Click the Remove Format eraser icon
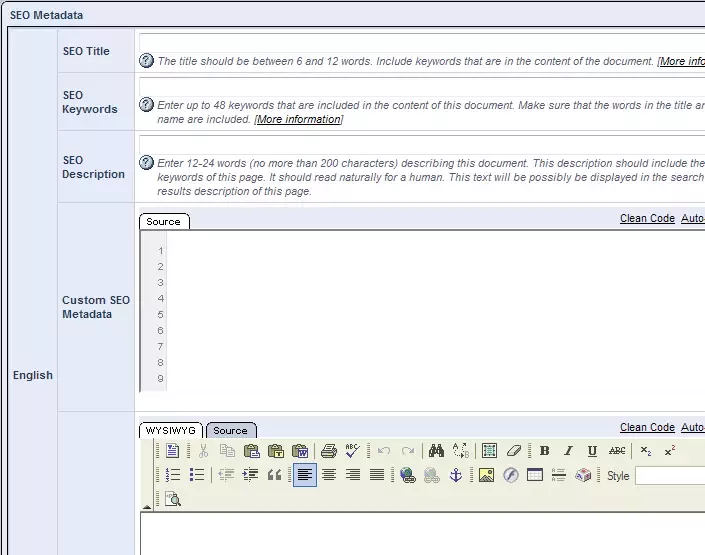705x555 pixels. click(x=513, y=451)
